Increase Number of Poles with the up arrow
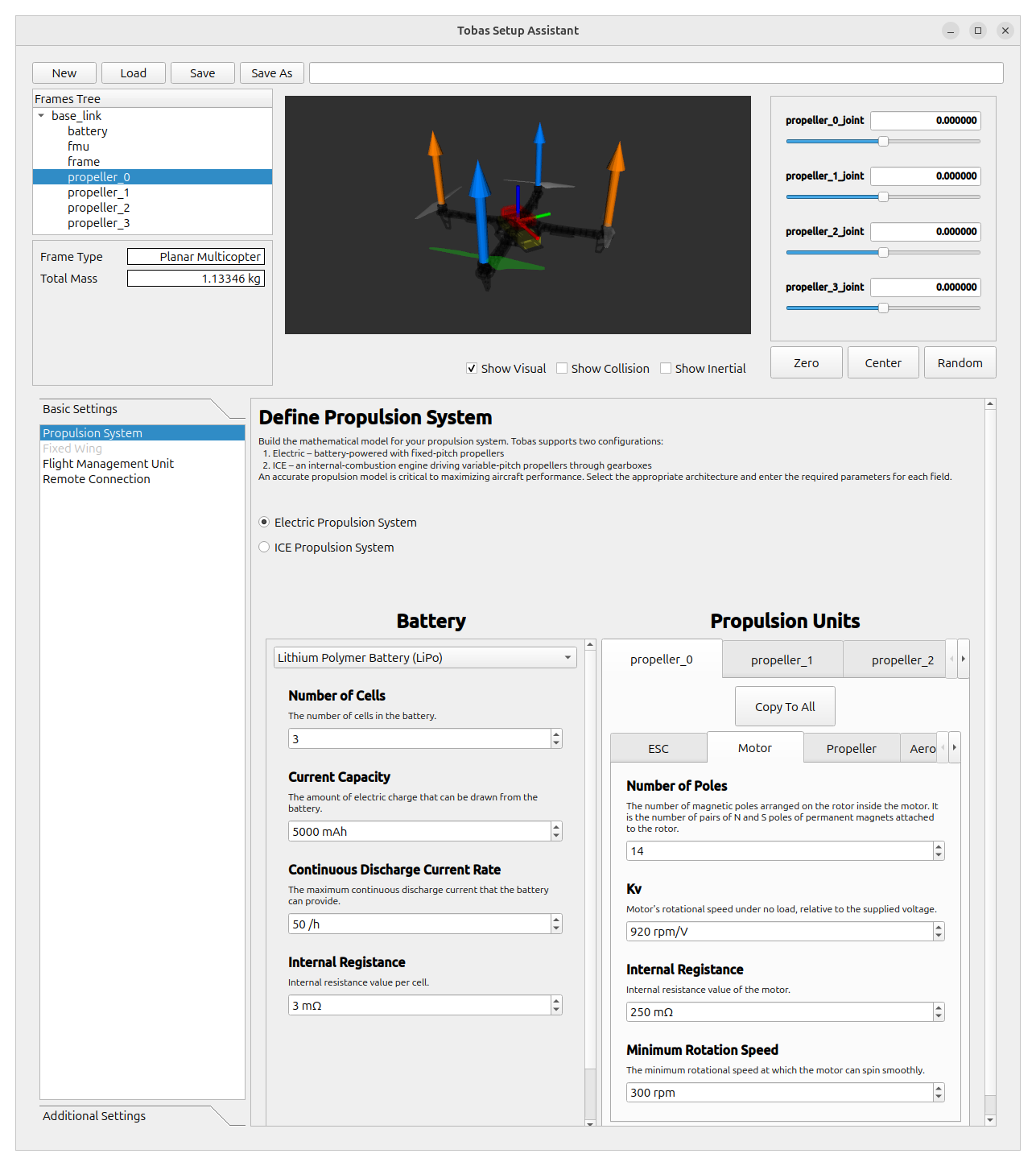 939,847
